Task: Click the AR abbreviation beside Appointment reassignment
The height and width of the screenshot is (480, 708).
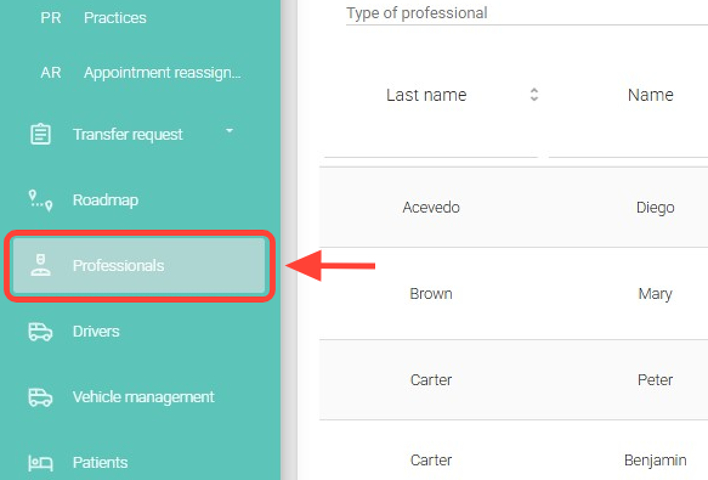Action: 50,73
